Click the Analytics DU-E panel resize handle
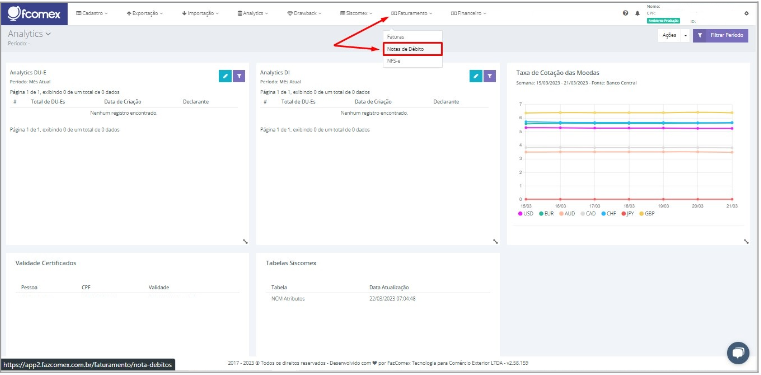 click(246, 241)
